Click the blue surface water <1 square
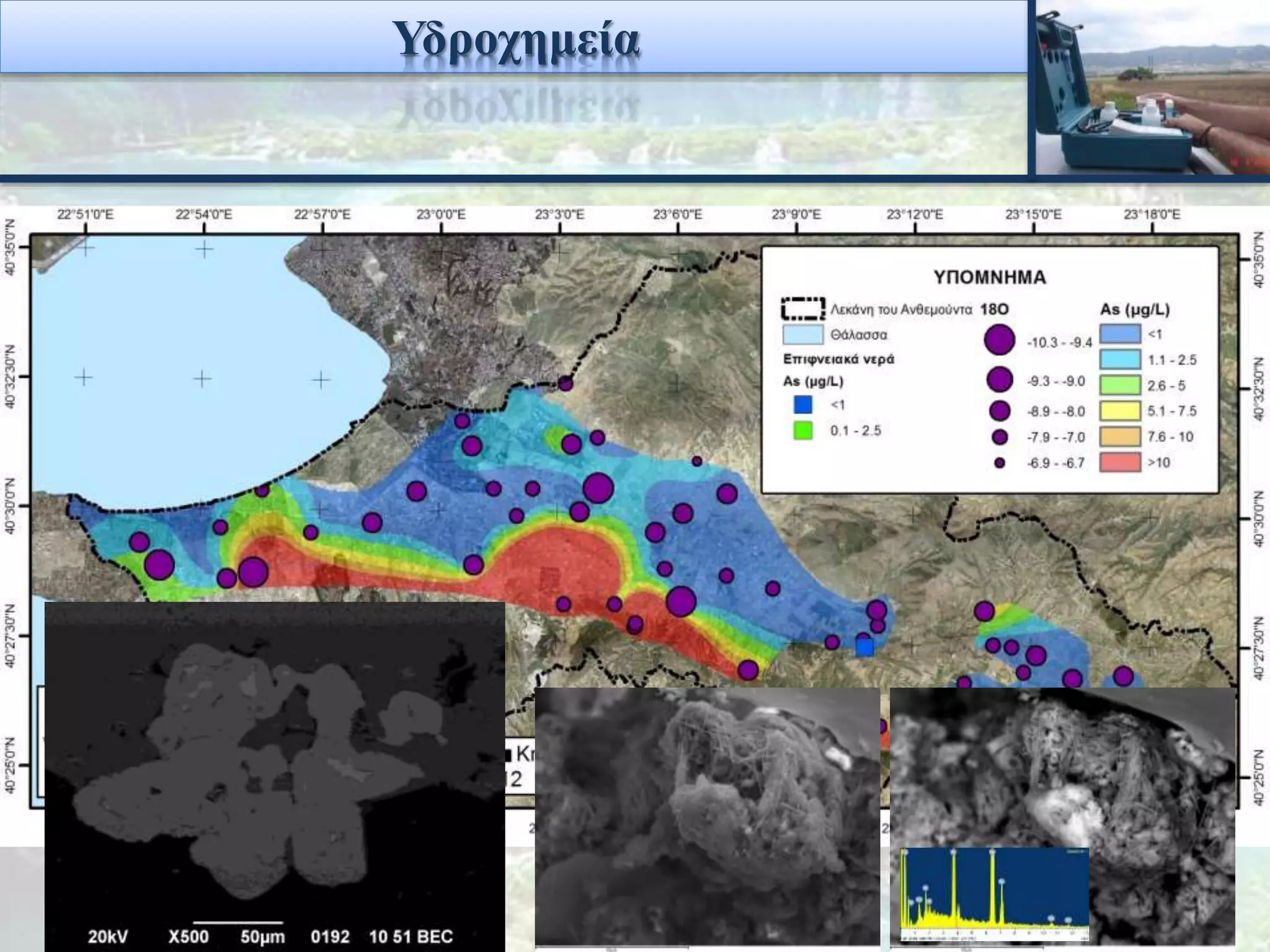 [x=802, y=405]
